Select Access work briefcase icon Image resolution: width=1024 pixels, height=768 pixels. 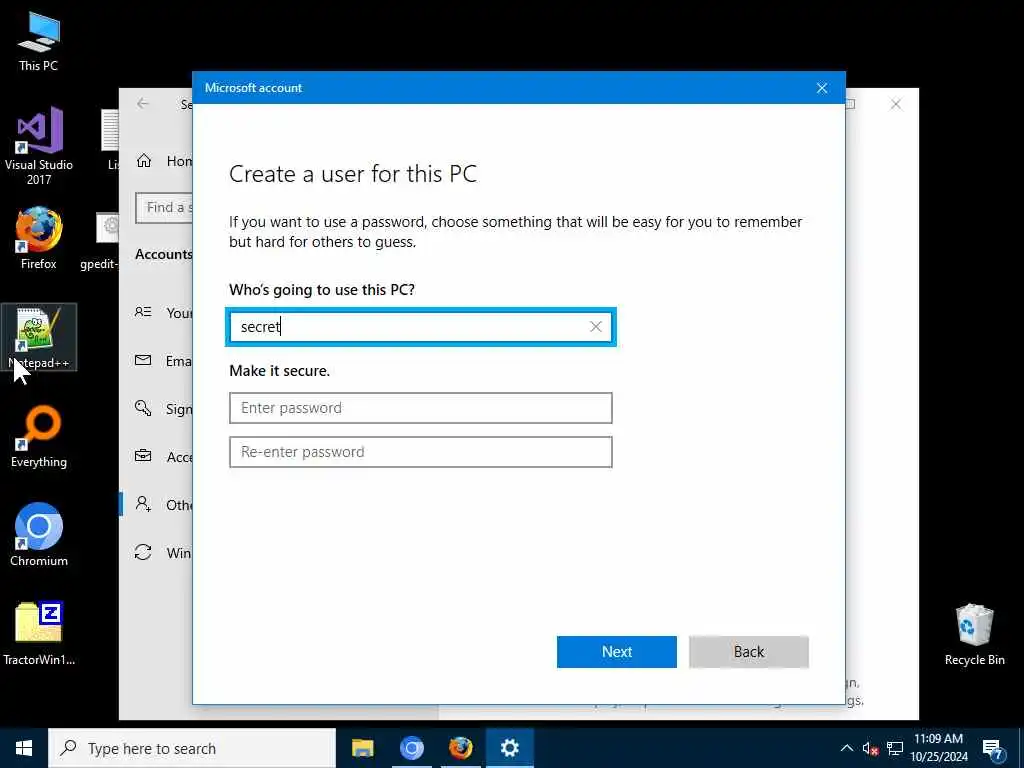coord(143,456)
